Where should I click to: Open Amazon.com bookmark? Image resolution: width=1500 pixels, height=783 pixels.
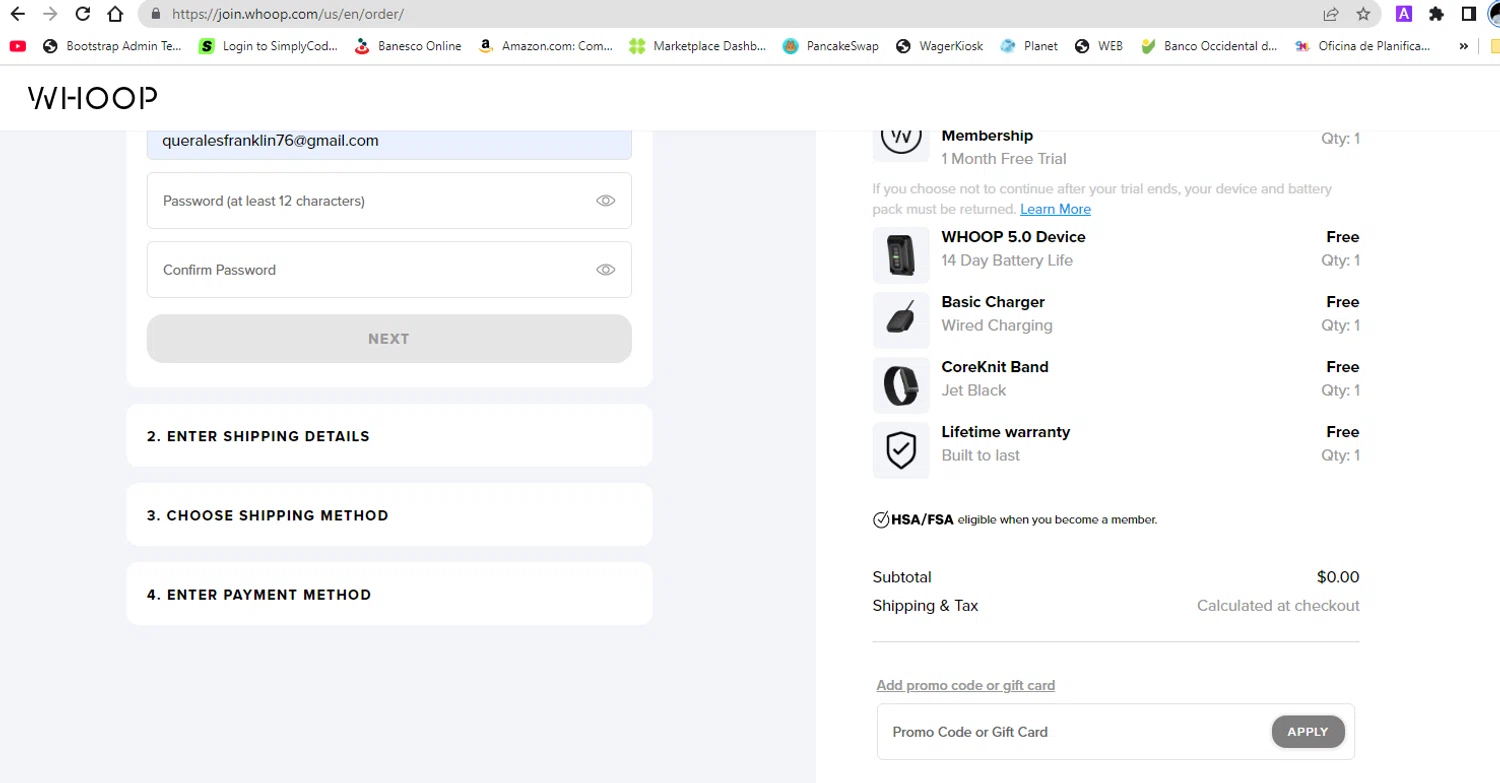pyautogui.click(x=545, y=46)
